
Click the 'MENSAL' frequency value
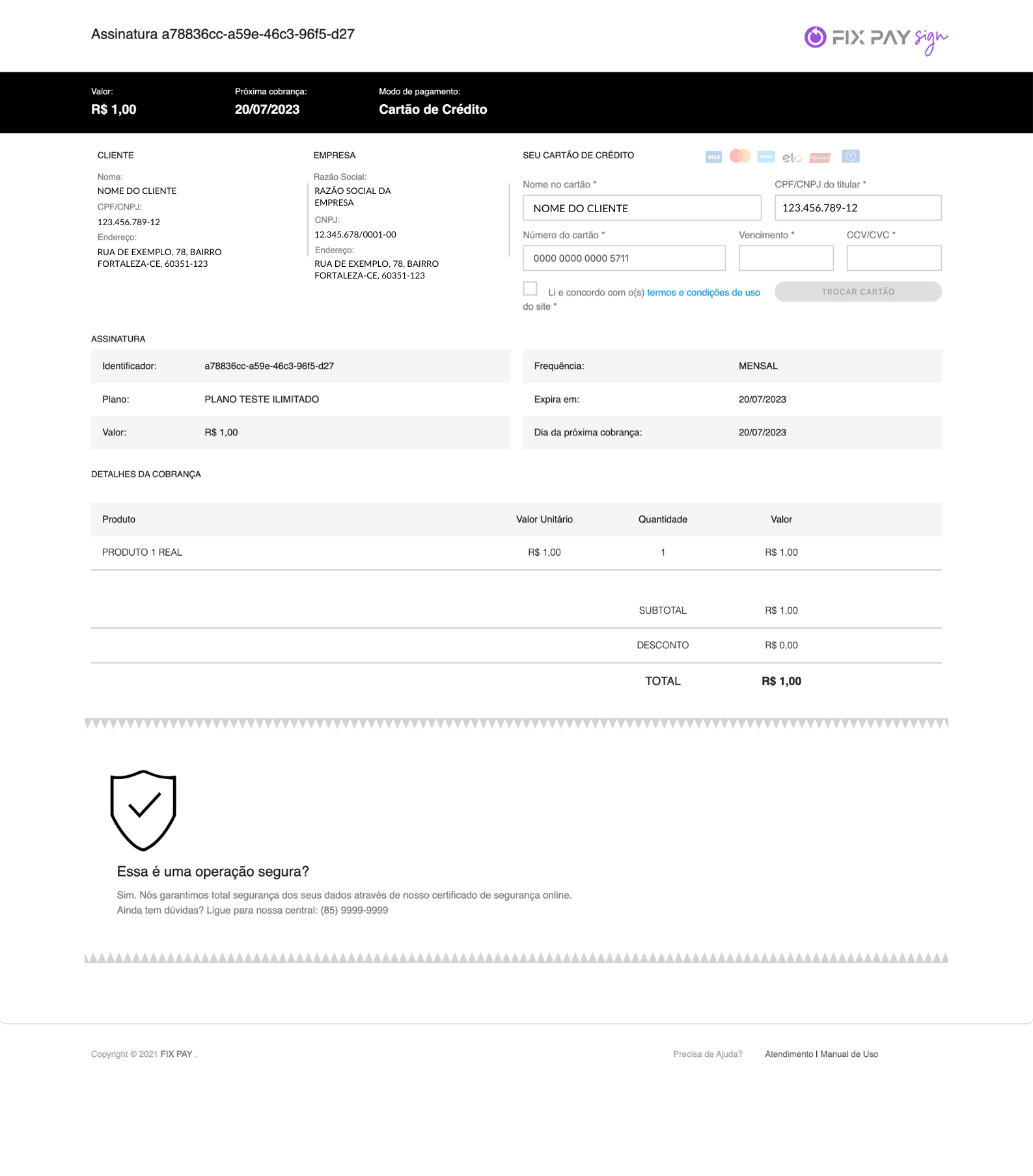(758, 366)
